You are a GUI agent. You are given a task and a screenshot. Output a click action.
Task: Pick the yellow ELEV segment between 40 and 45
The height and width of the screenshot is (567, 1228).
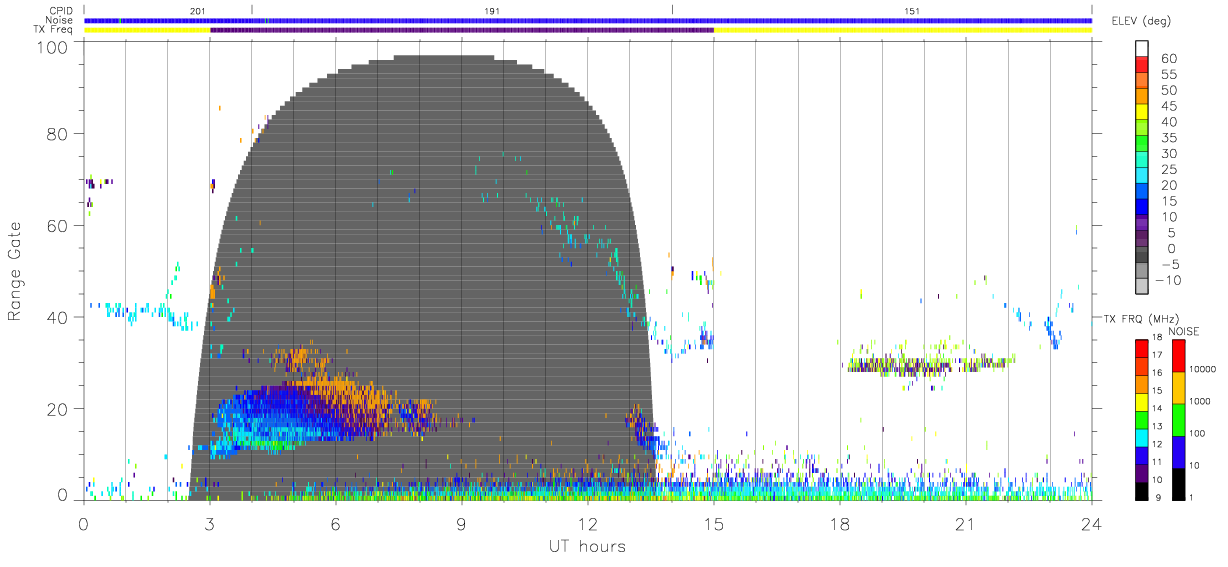(1142, 113)
